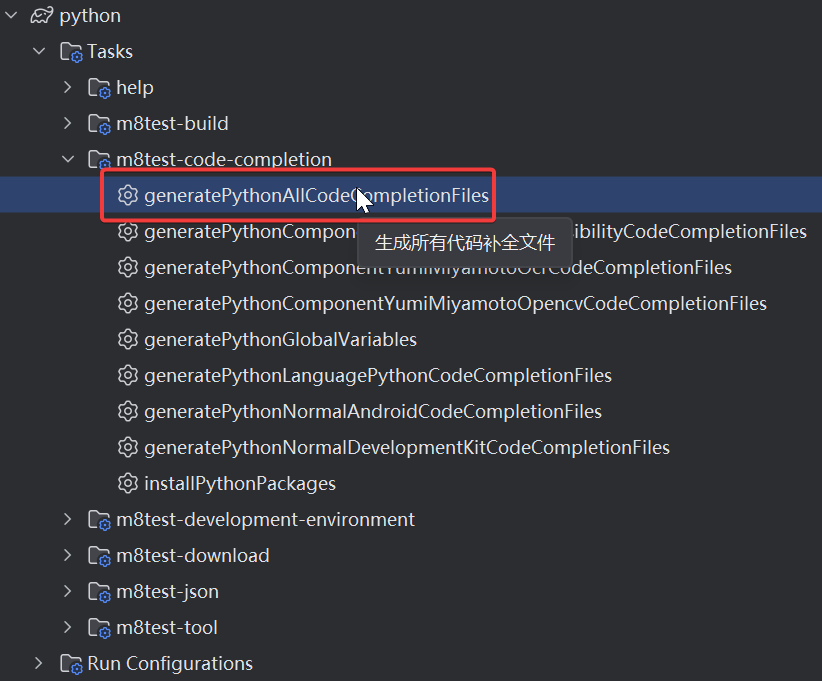The image size is (822, 681).
Task: Collapse the Tasks tree node
Action: [39, 52]
